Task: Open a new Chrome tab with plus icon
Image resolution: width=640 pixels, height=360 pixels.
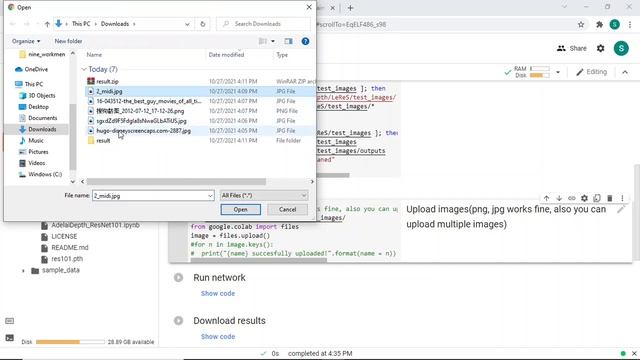Action: (350, 8)
